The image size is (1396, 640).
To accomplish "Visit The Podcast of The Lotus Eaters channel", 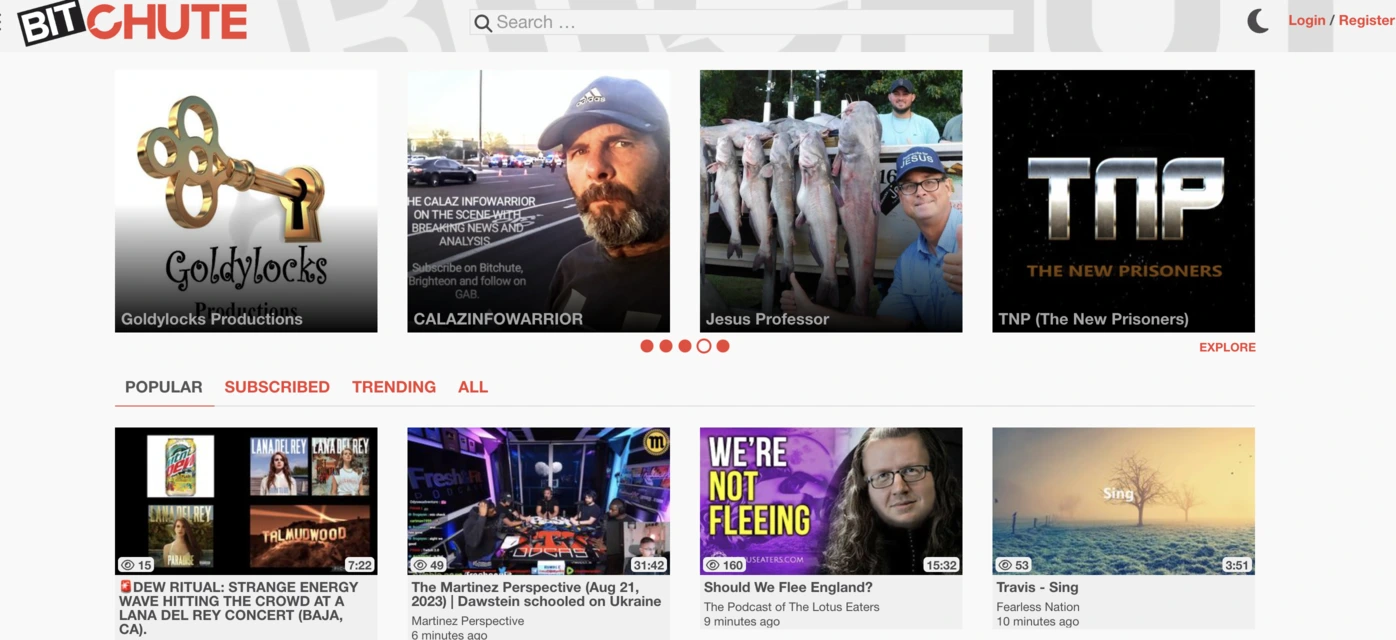I will pos(792,607).
